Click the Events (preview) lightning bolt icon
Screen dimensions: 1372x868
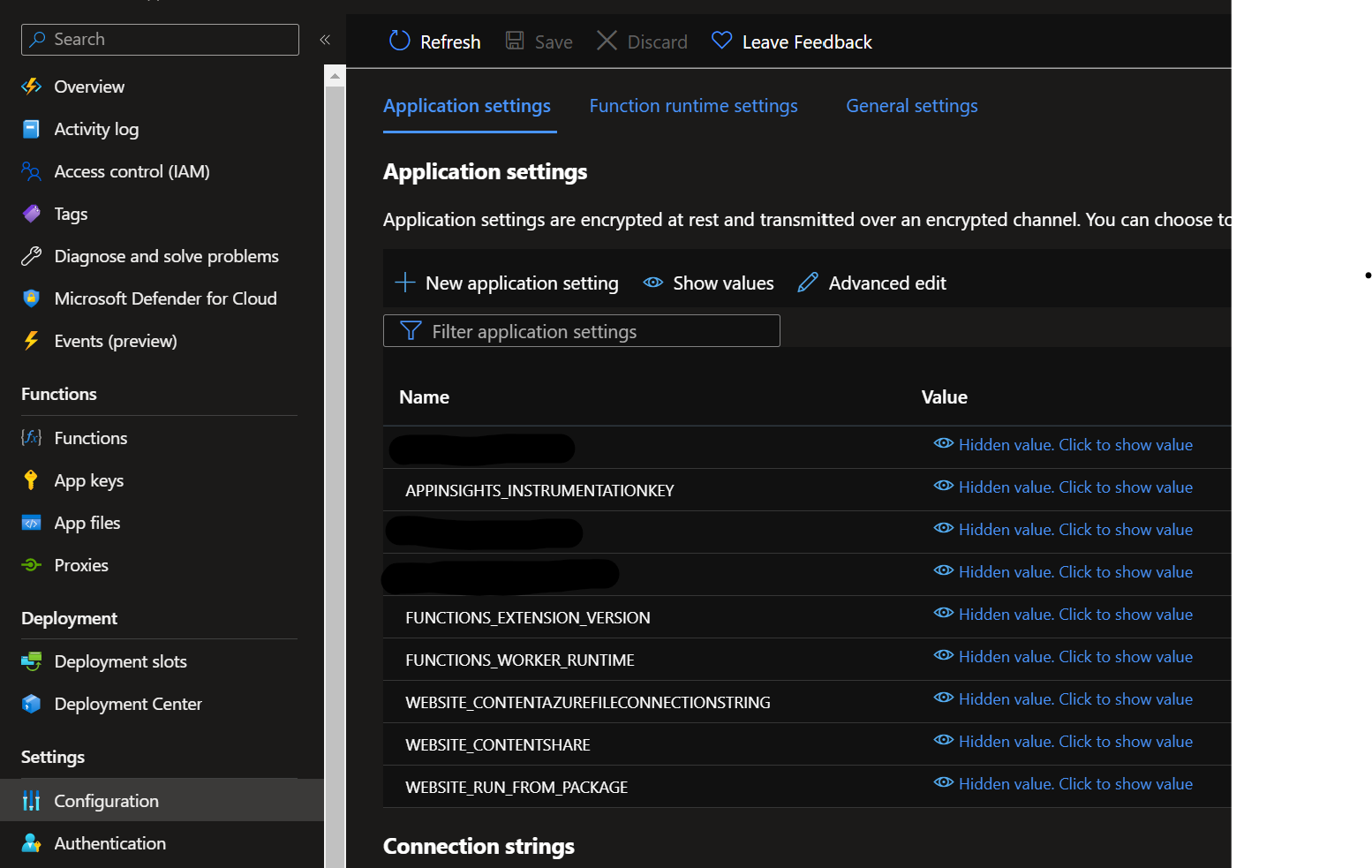pyautogui.click(x=32, y=341)
